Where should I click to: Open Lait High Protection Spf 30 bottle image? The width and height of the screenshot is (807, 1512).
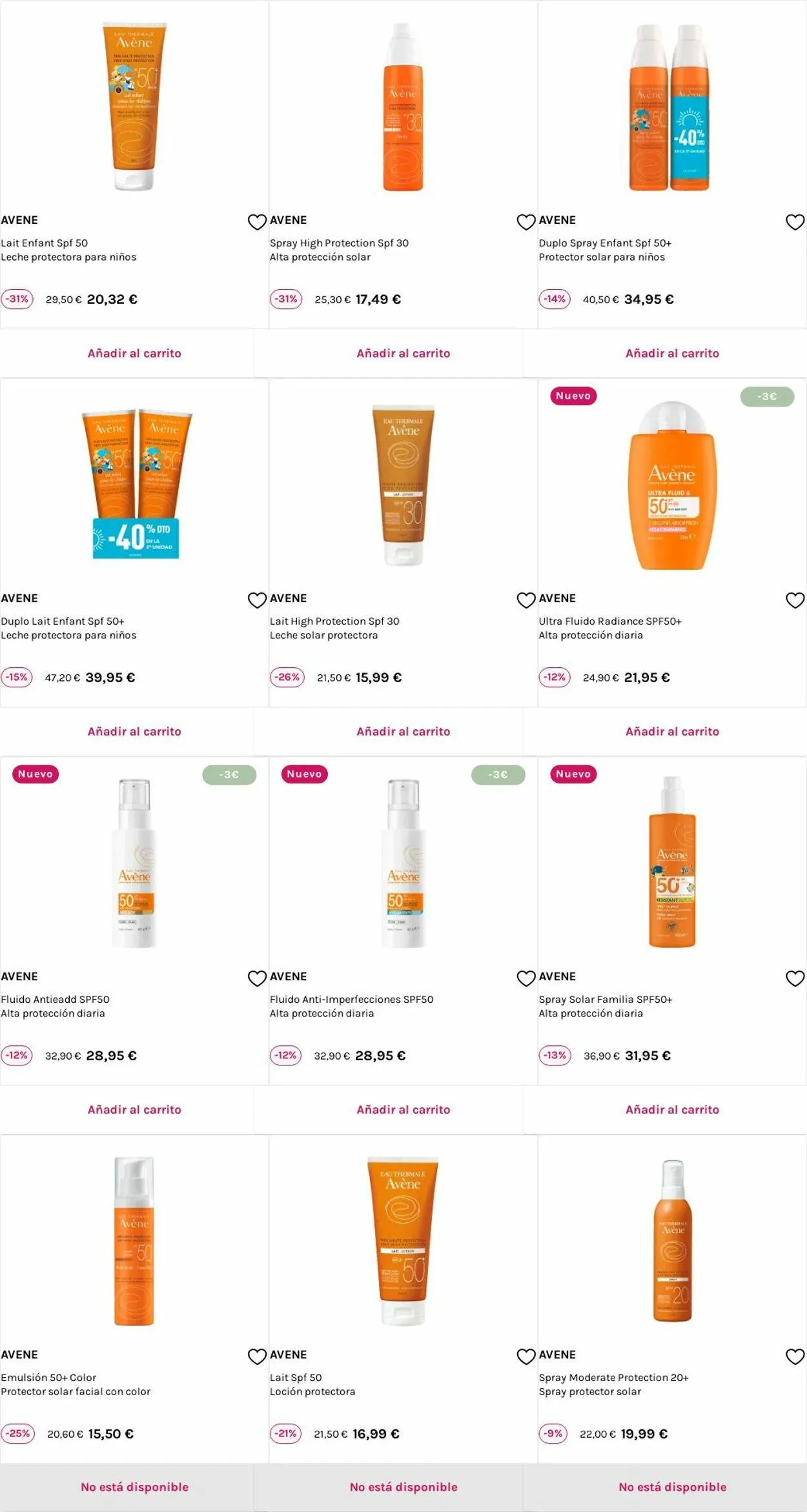pos(403,485)
